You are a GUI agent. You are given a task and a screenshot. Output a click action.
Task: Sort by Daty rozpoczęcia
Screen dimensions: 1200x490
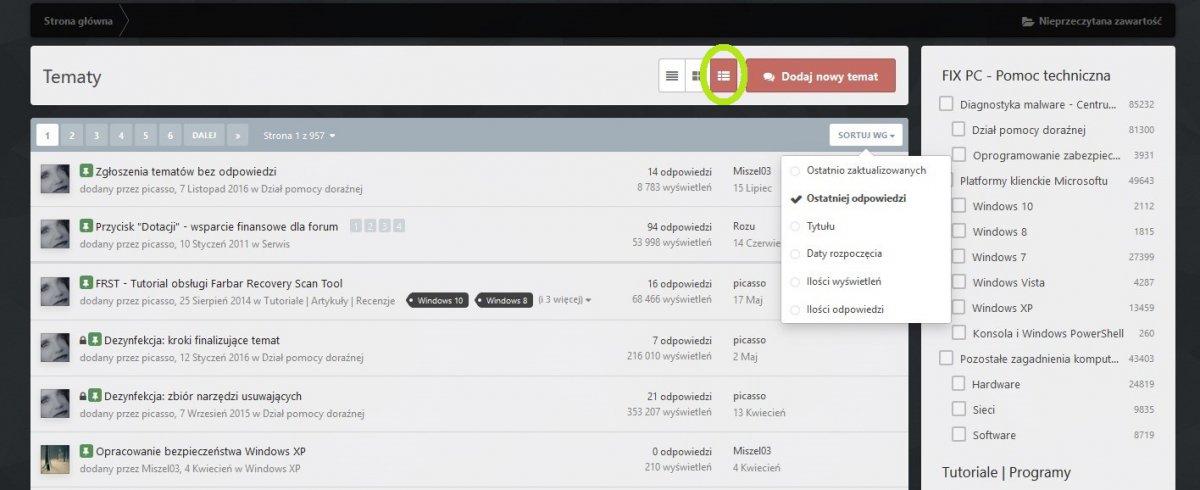point(865,254)
